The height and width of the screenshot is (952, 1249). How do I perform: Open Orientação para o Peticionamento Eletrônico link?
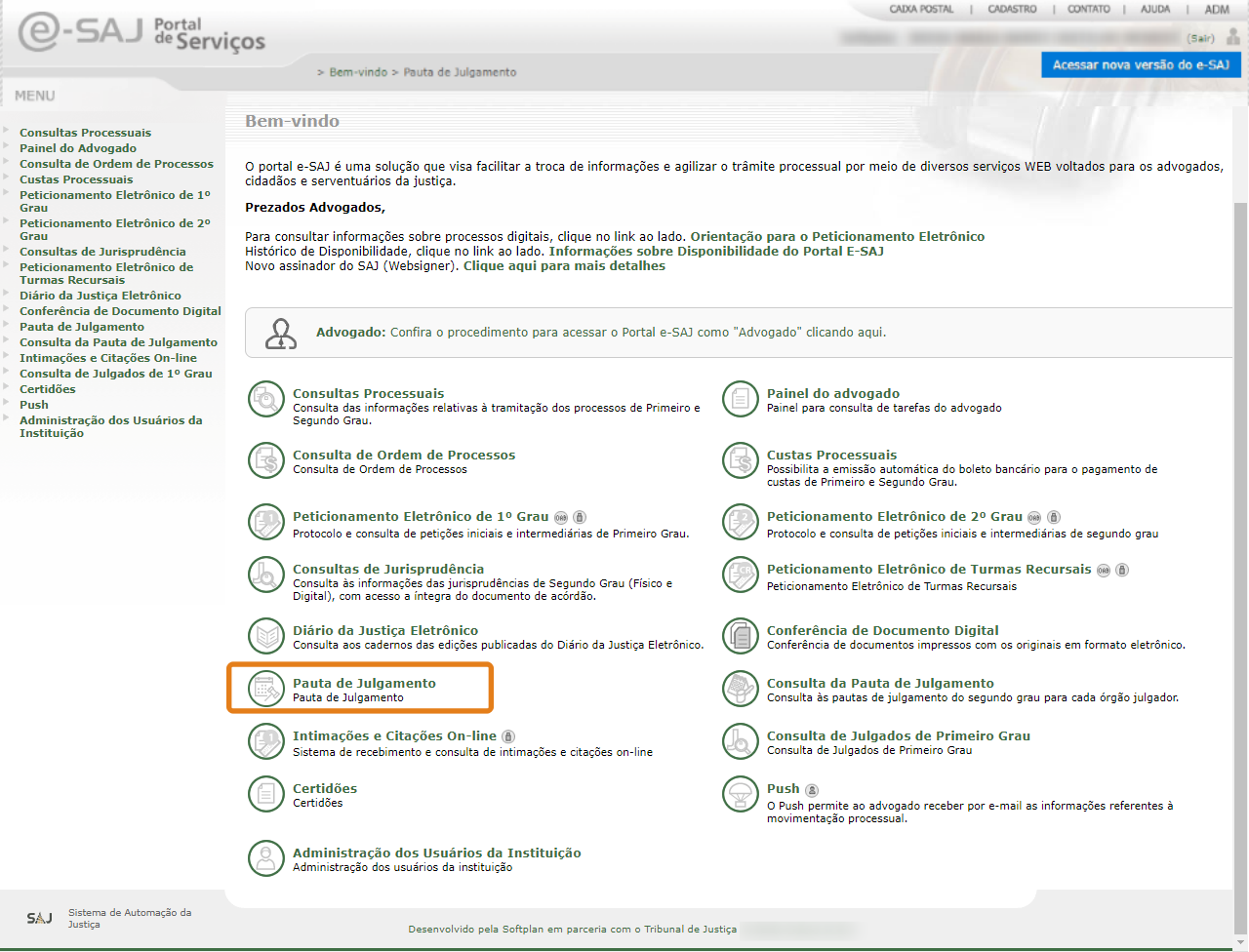tap(837, 237)
